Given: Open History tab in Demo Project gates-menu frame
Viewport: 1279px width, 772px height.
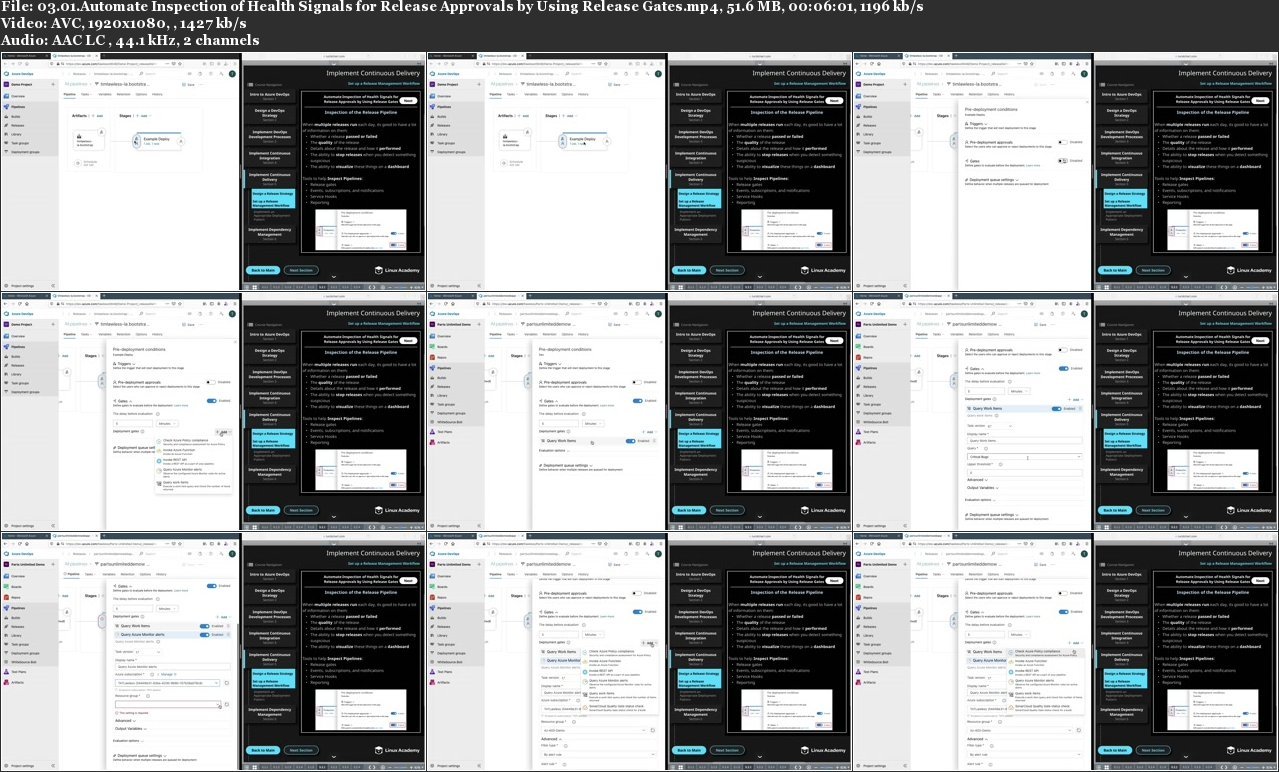Looking at the screenshot, I should (x=157, y=334).
